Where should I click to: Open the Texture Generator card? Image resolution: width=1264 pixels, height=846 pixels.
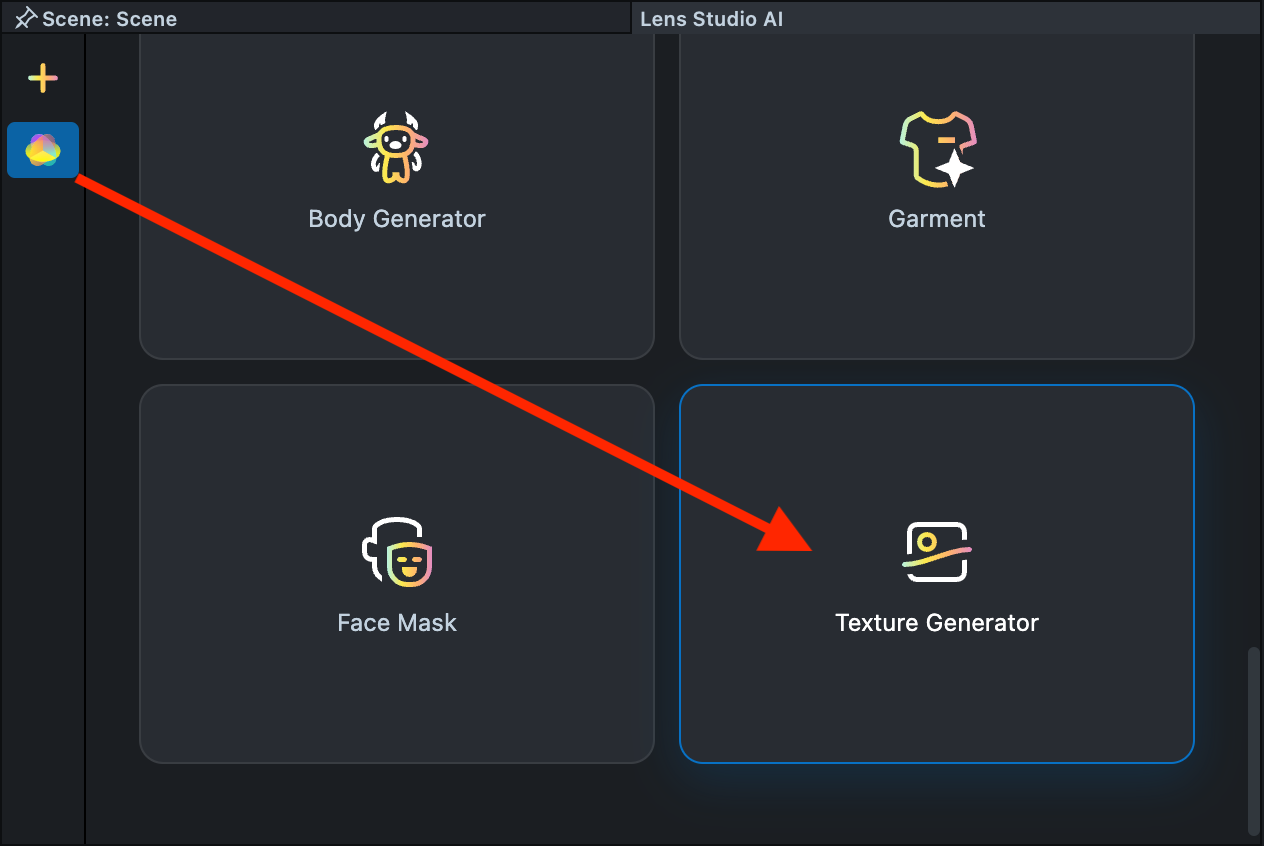(x=937, y=574)
